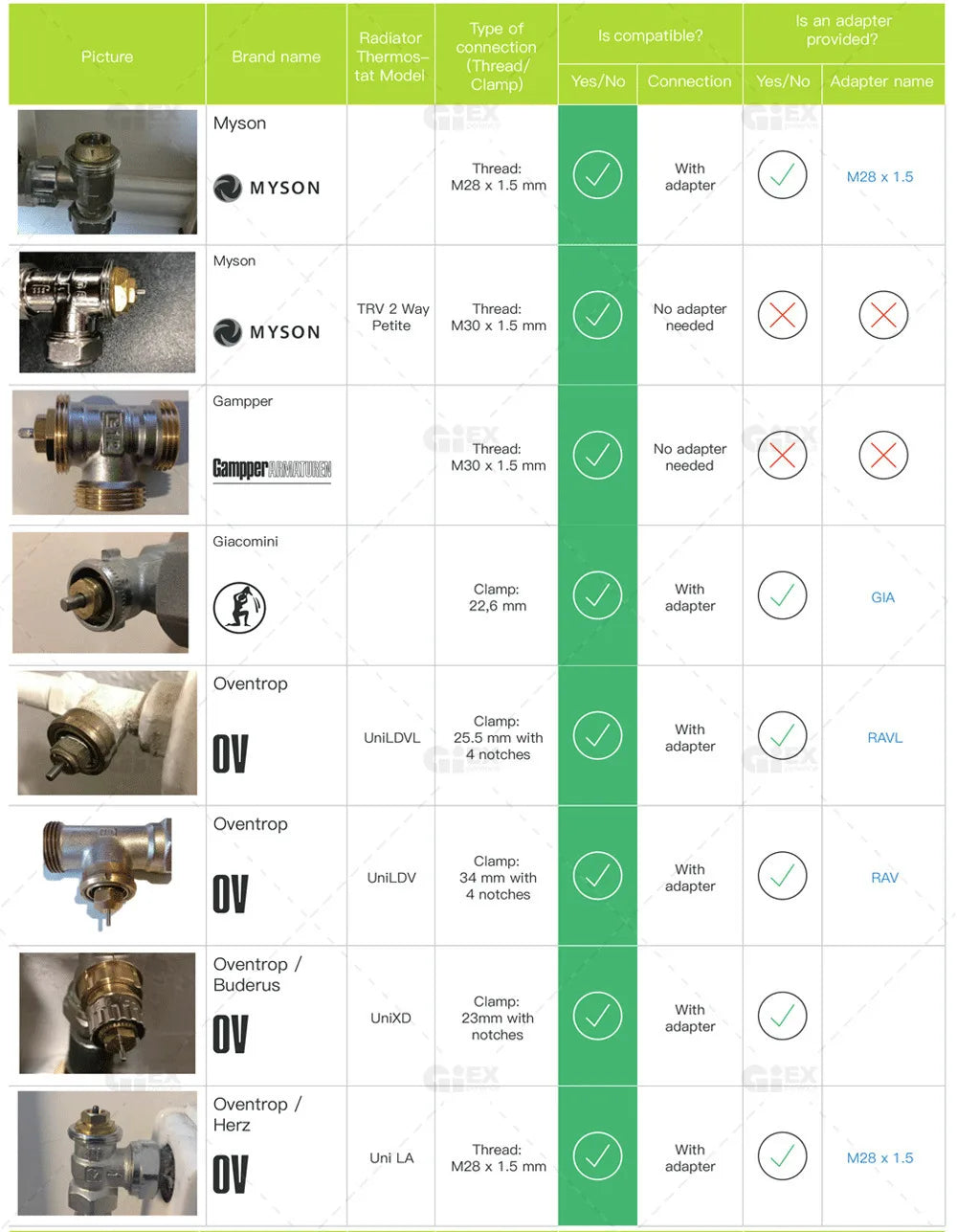Click the Giacomini brand logo icon
This screenshot has width=957, height=1232.
pyautogui.click(x=239, y=607)
